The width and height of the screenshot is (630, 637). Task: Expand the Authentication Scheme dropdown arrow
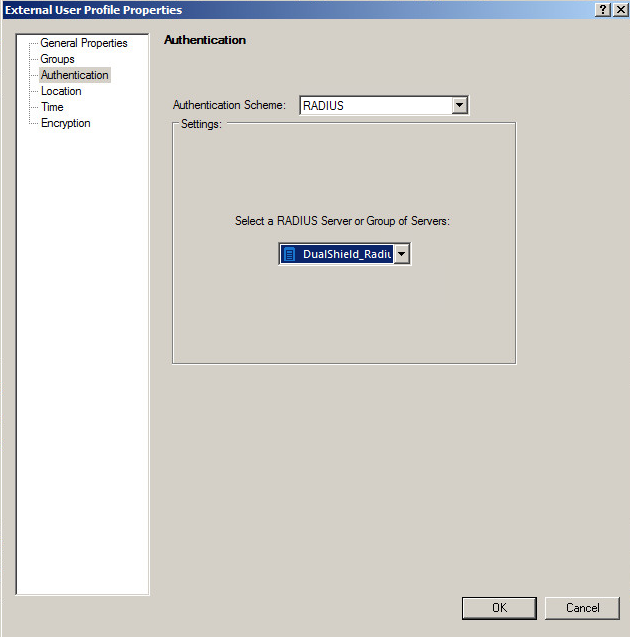(x=459, y=105)
